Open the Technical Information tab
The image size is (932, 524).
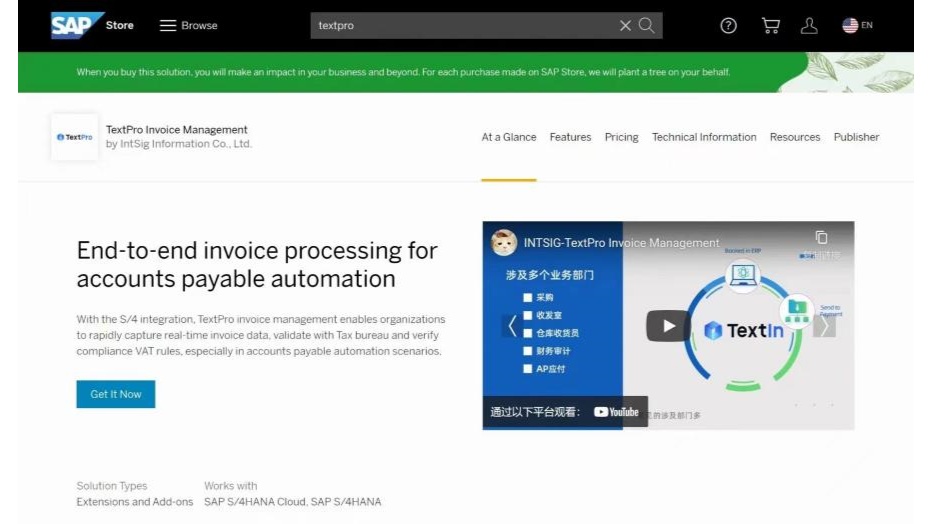pos(704,137)
